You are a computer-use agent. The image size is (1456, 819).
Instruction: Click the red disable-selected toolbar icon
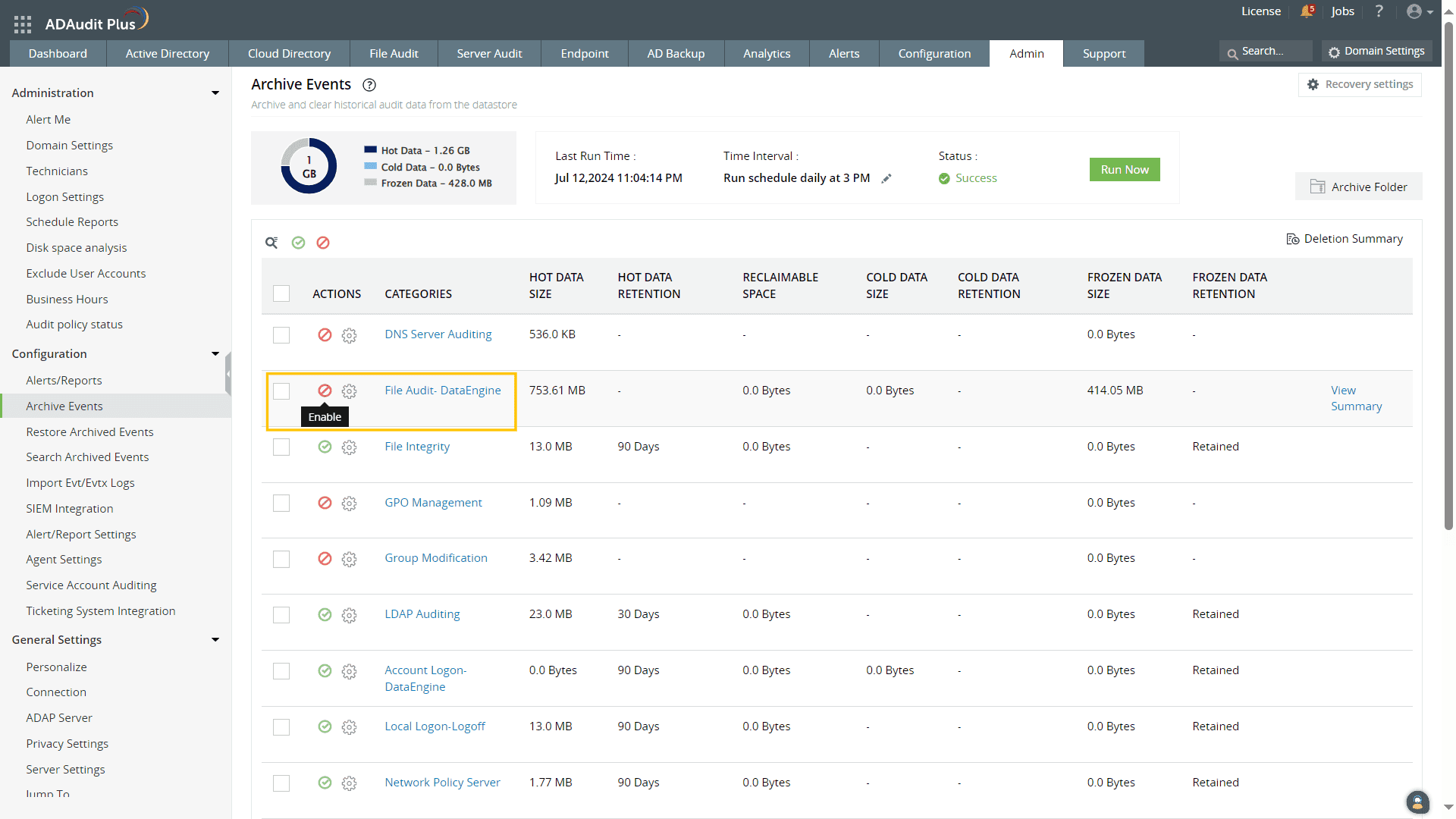pyautogui.click(x=323, y=243)
